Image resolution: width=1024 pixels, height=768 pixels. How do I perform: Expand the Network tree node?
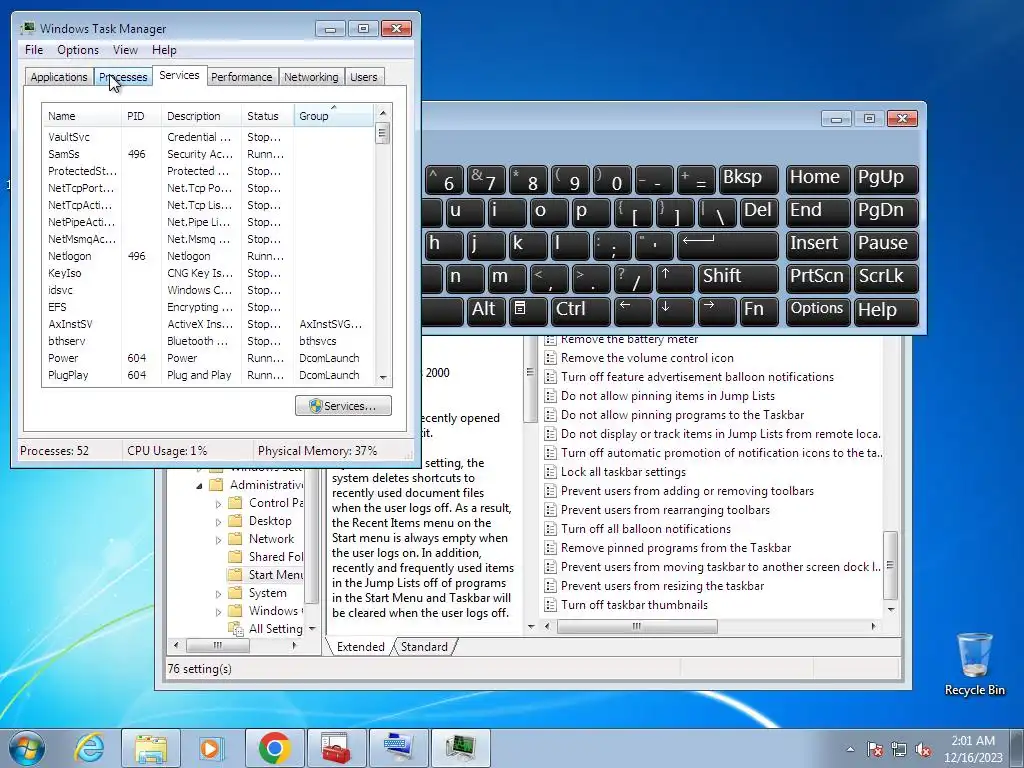[219, 539]
